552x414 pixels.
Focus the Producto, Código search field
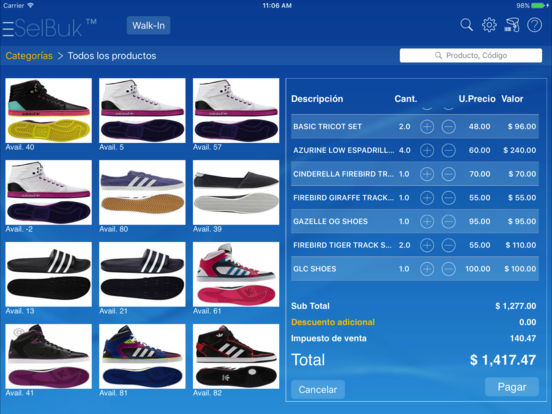tap(471, 55)
